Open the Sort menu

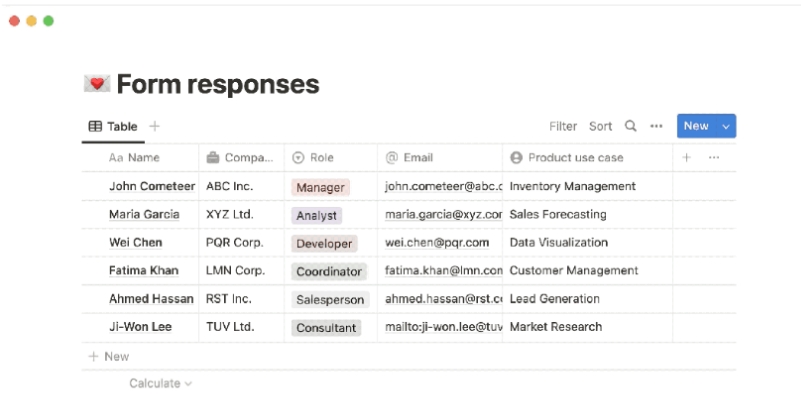(x=600, y=126)
